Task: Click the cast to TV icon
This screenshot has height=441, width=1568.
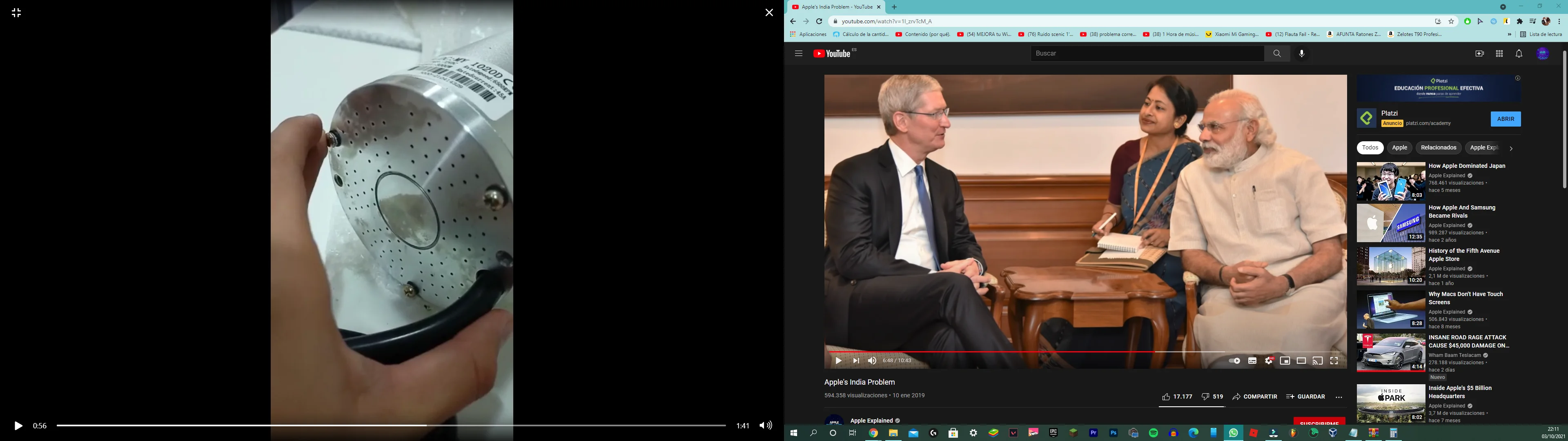Action: pyautogui.click(x=1318, y=361)
